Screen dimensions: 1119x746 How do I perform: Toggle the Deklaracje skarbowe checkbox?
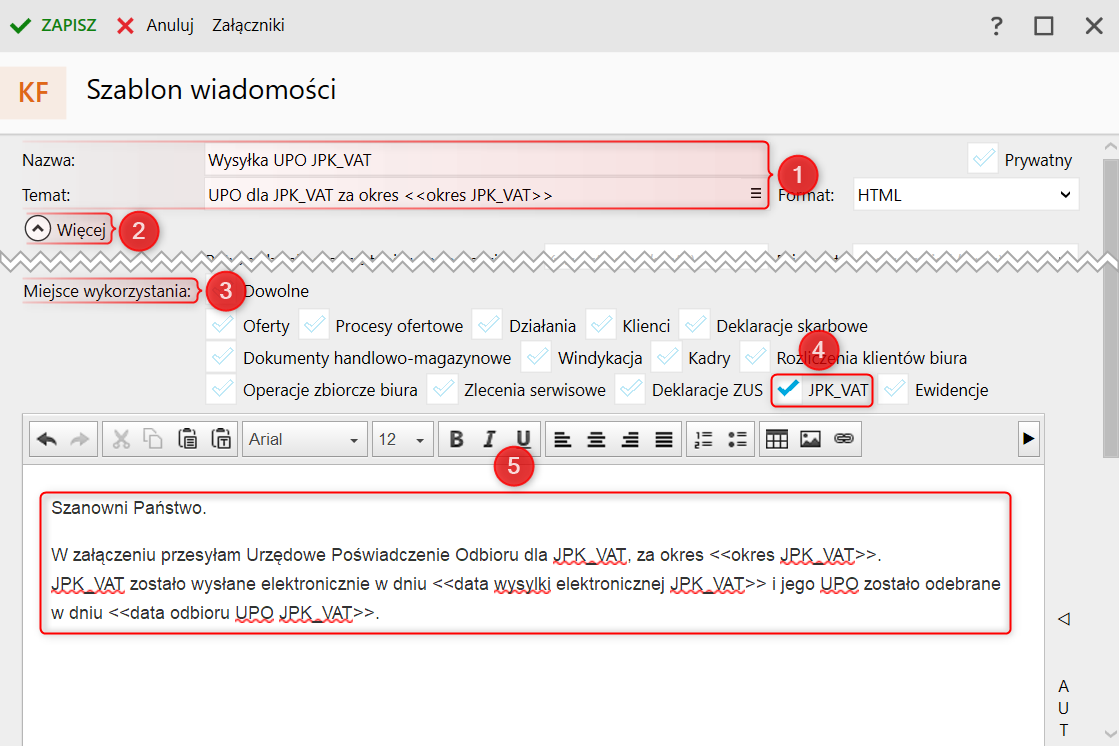click(x=694, y=326)
